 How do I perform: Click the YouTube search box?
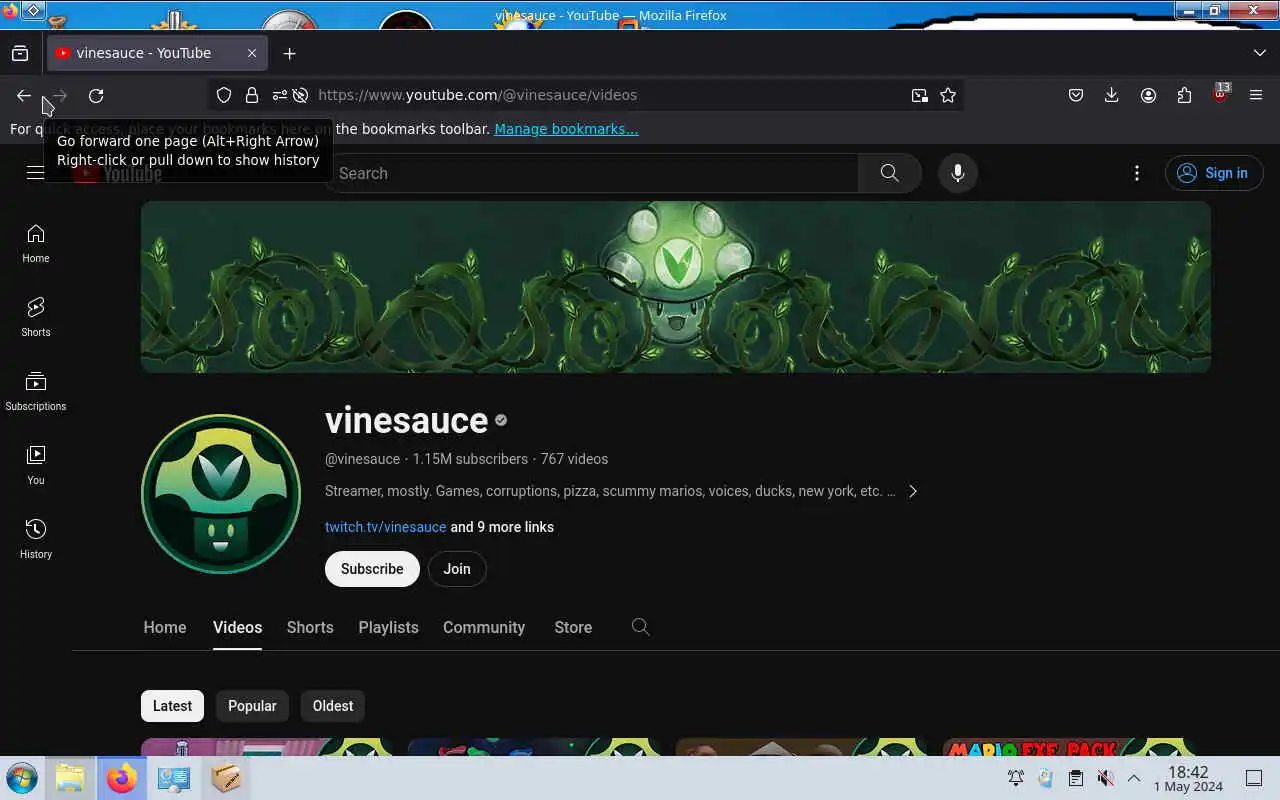[x=592, y=173]
